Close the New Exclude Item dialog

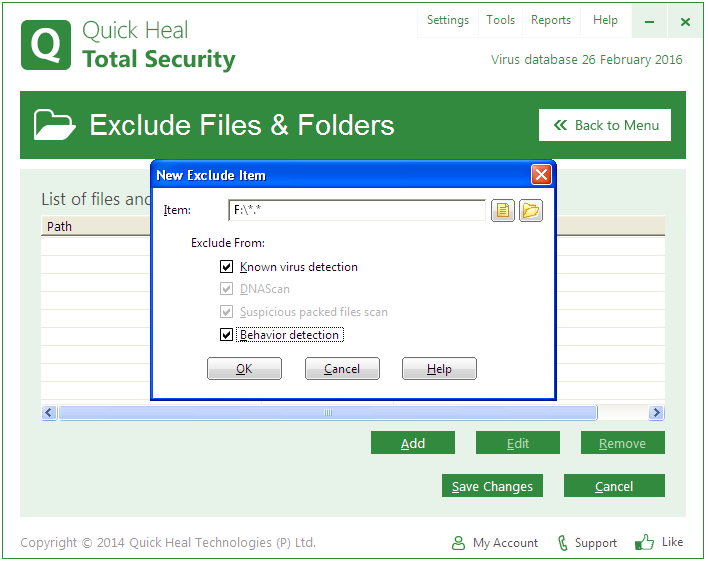coord(541,175)
